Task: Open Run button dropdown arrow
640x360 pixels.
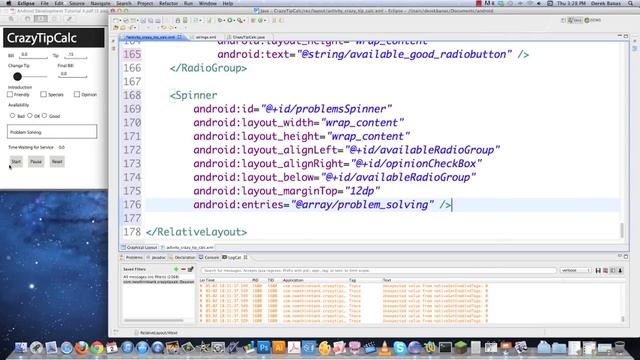Action: 234,20
